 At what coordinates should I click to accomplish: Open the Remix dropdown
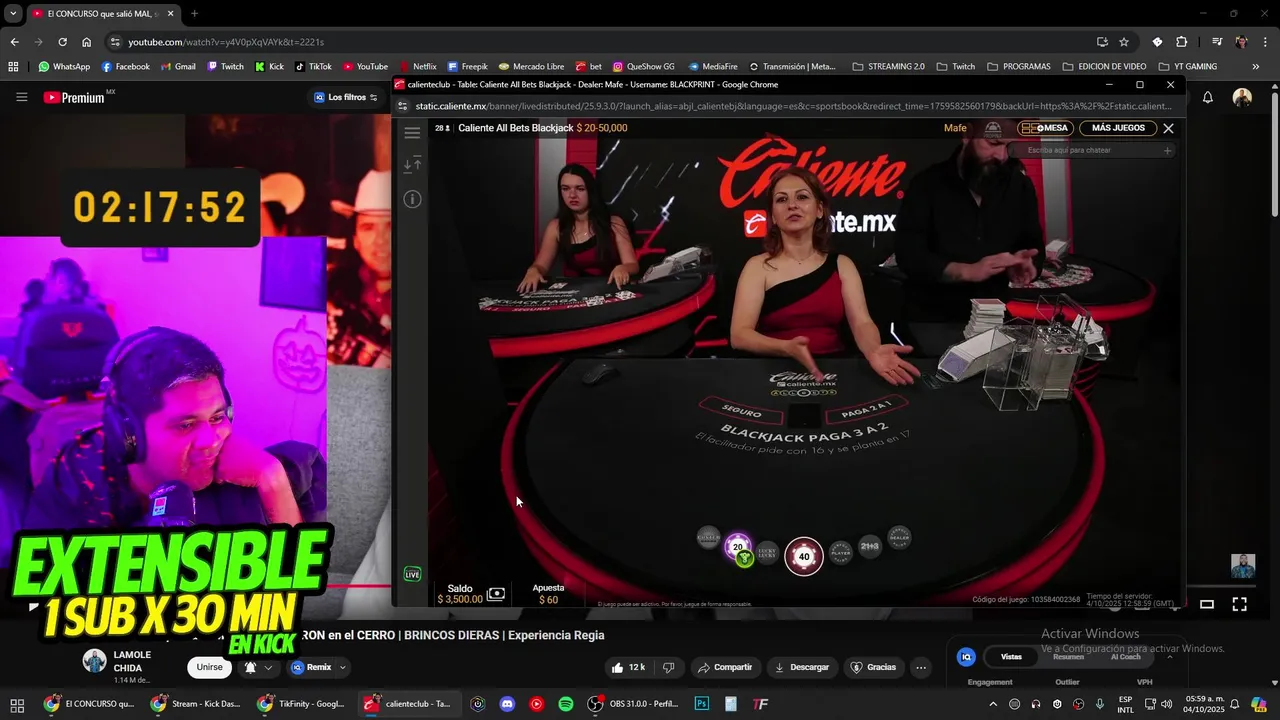(319, 667)
